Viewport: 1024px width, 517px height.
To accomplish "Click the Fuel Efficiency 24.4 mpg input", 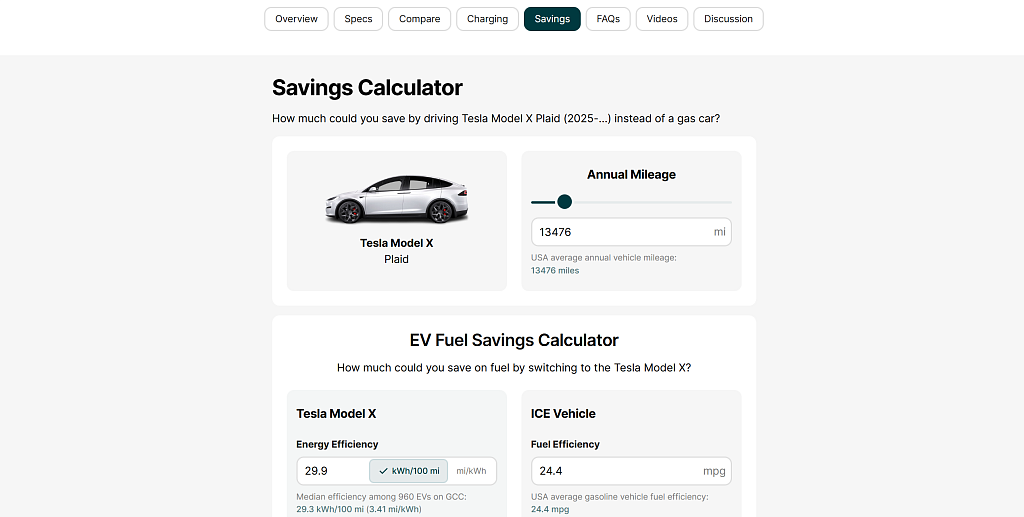I will (x=631, y=471).
